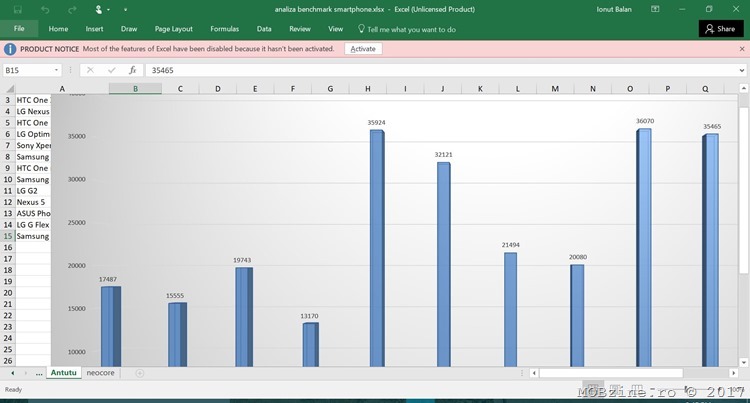The image size is (750, 403).
Task: Click the Redo arrow icon
Action: click(72, 10)
